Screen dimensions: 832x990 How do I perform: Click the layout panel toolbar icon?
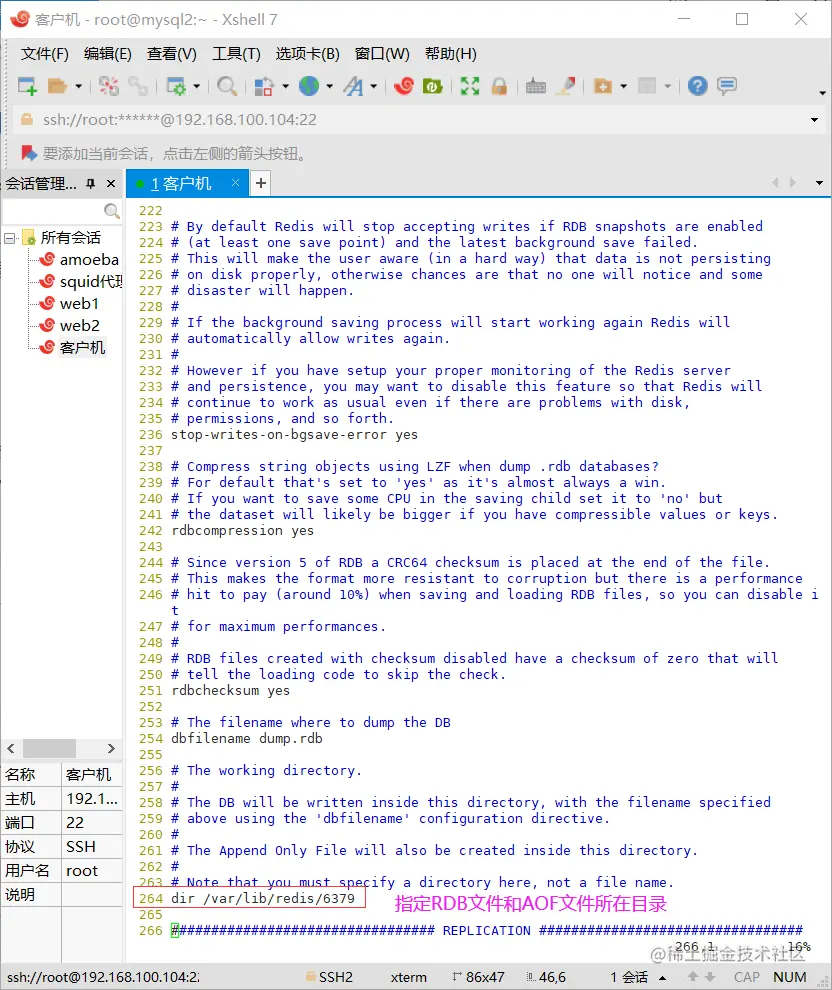[x=647, y=86]
